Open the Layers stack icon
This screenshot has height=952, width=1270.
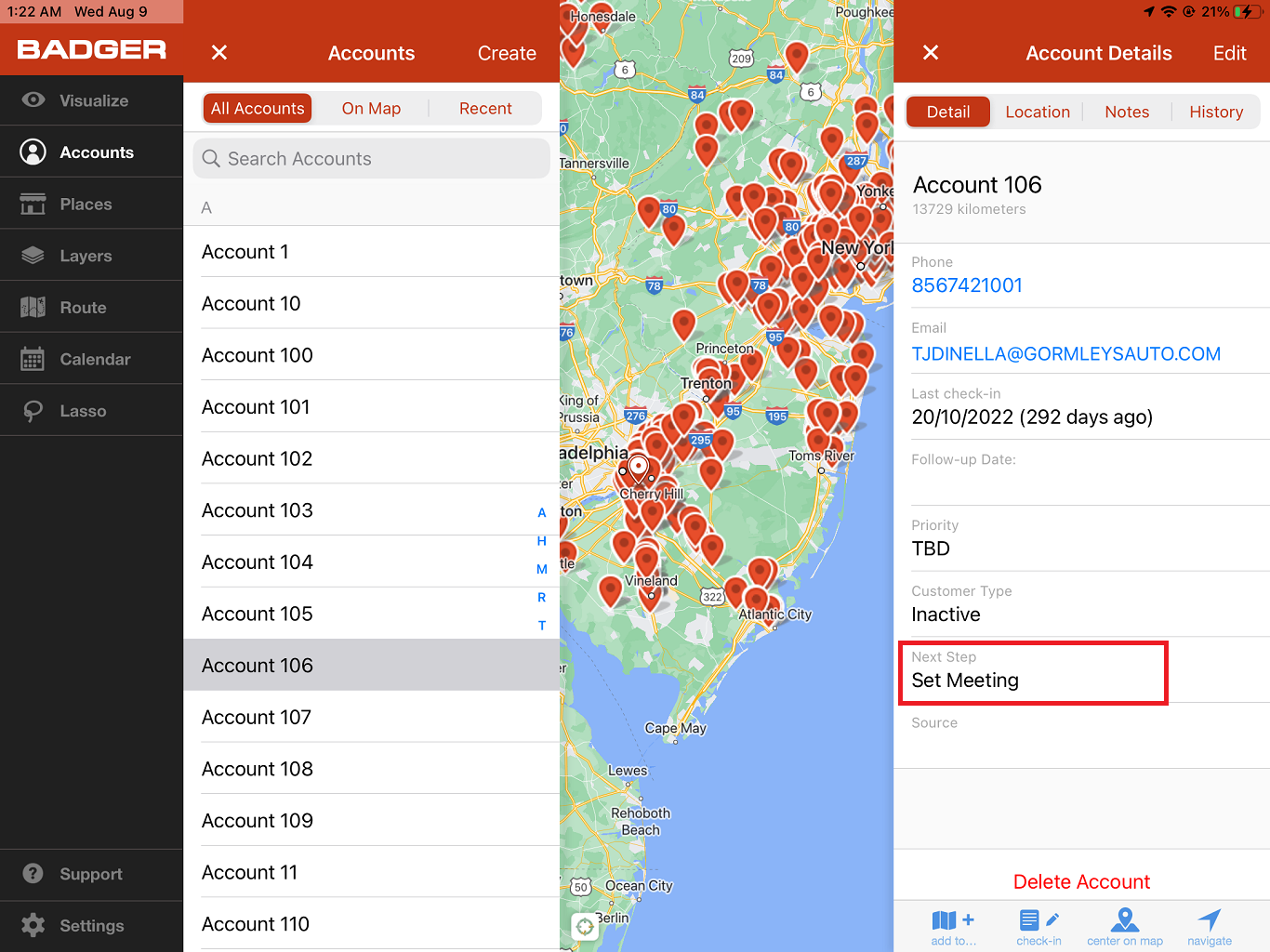(33, 256)
